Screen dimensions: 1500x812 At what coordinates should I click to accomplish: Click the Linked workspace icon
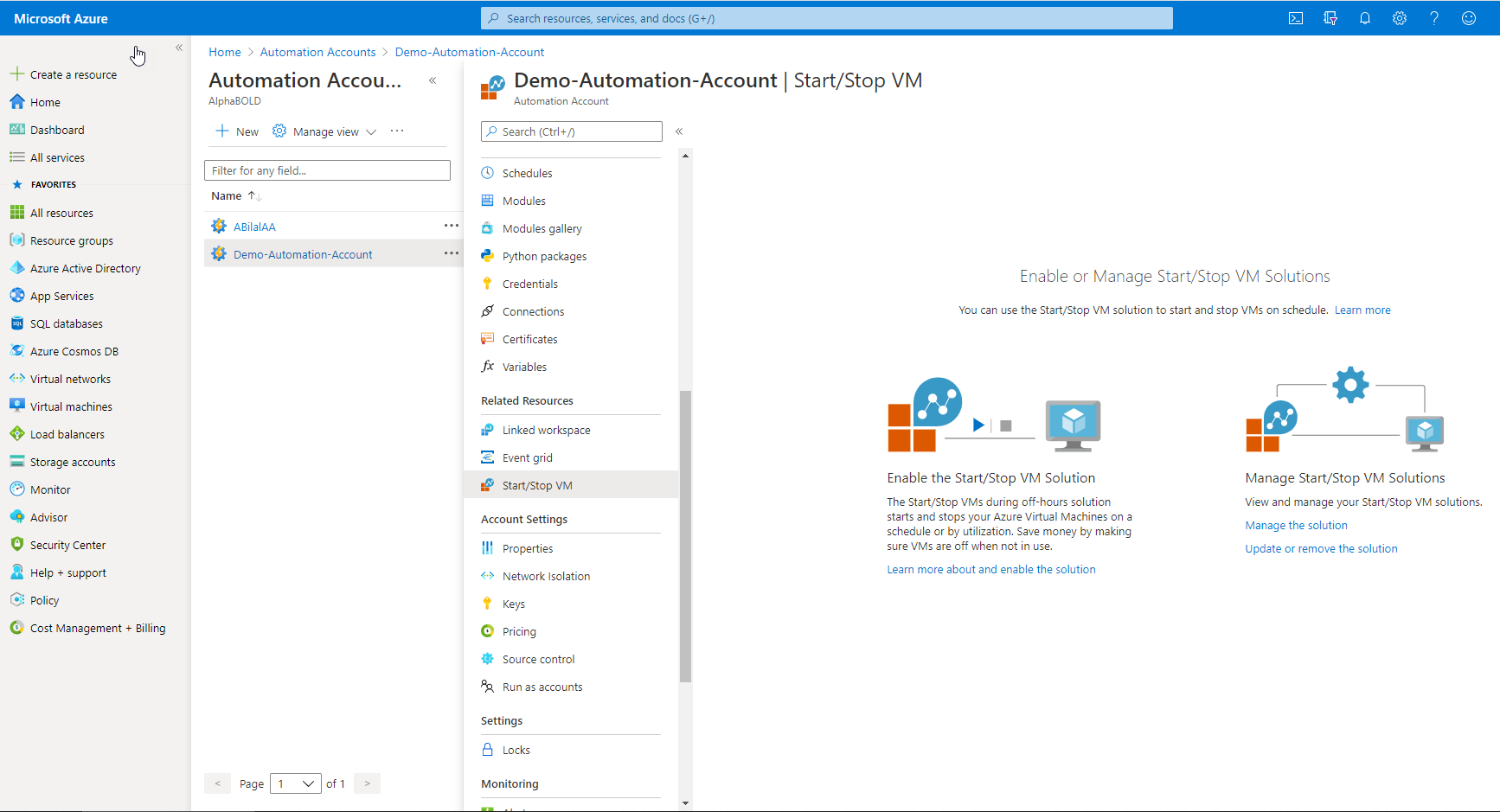pos(487,430)
